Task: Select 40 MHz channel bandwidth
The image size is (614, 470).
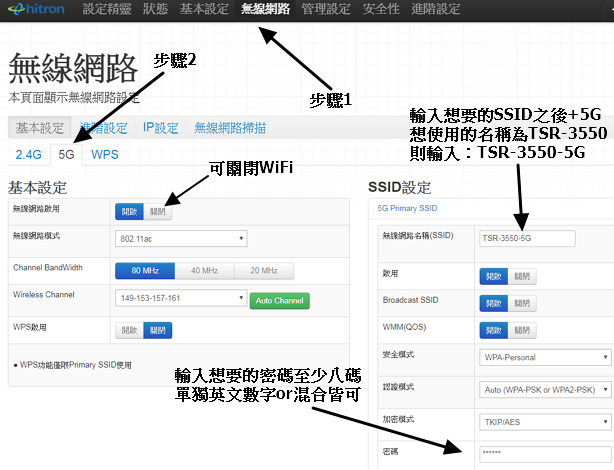Action: [204, 271]
